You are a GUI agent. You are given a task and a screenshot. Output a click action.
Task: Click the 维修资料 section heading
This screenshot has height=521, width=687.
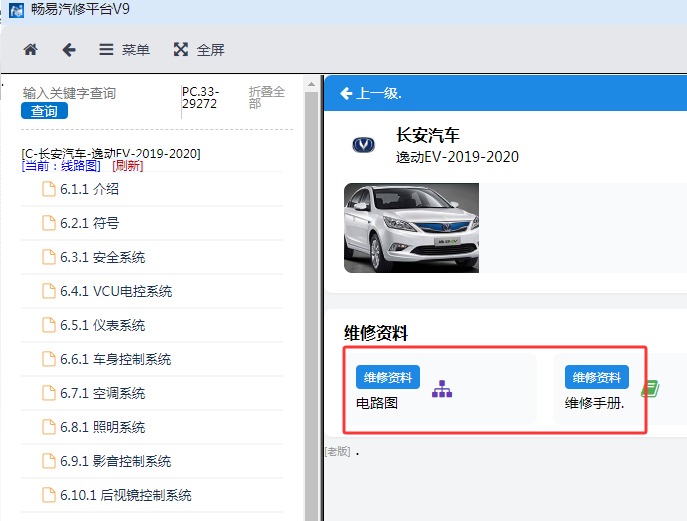tap(376, 333)
